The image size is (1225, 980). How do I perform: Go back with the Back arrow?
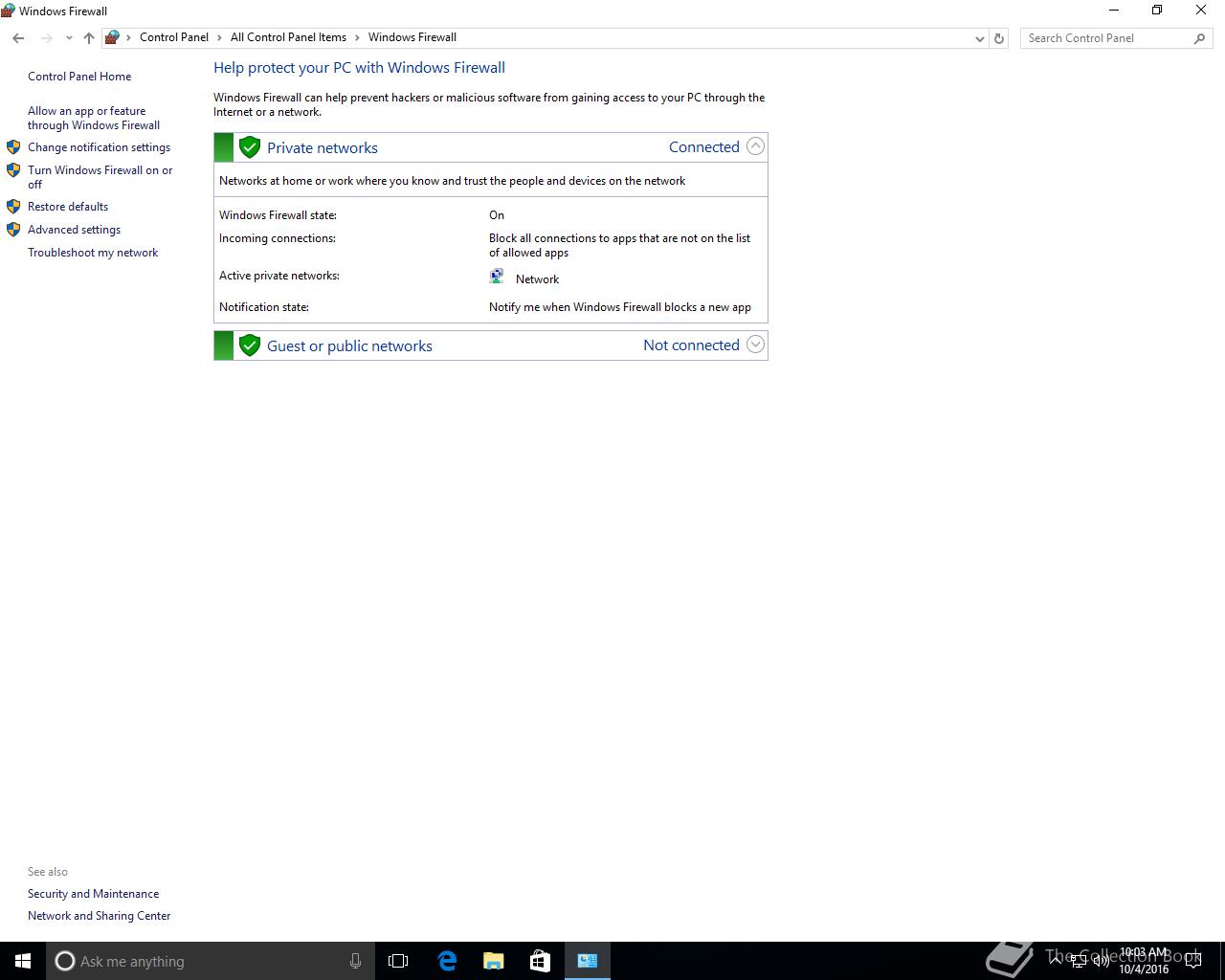(x=18, y=38)
